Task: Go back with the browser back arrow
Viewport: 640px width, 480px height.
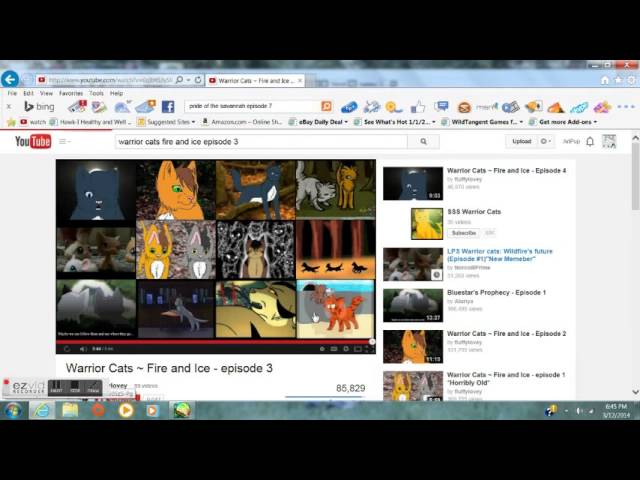Action: [10, 80]
